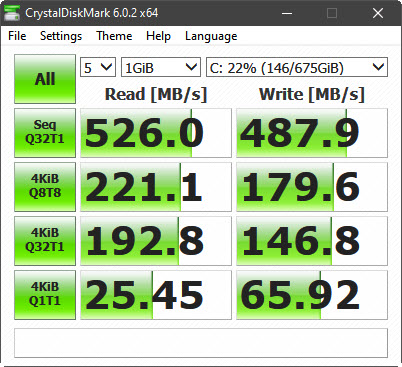Click the empty comment field at bottom
Screen dimensions: 402x367
click(201, 343)
